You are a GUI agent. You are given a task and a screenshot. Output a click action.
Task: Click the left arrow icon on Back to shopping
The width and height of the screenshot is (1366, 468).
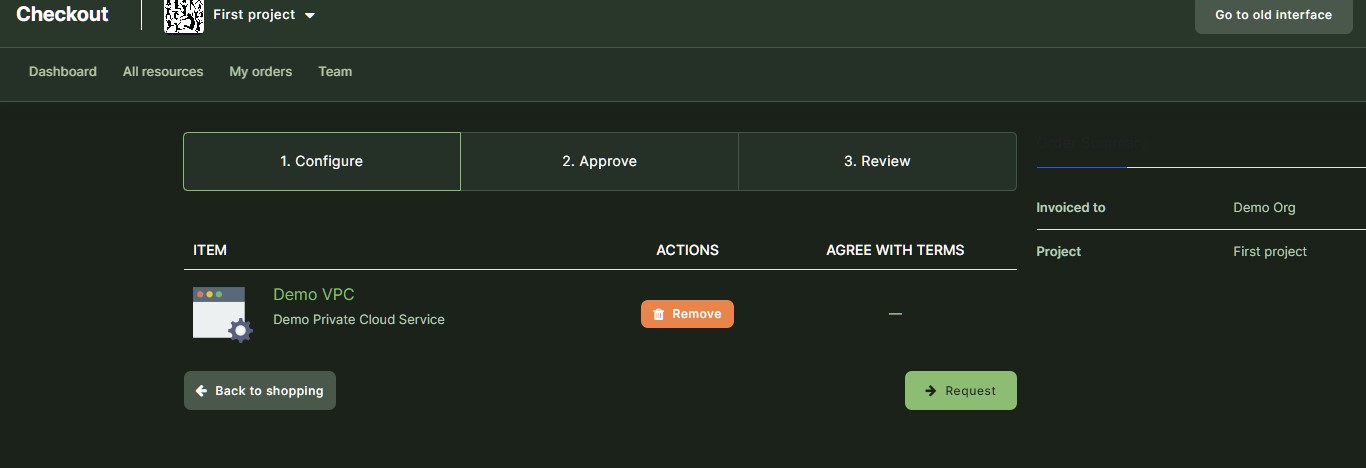[x=201, y=391]
